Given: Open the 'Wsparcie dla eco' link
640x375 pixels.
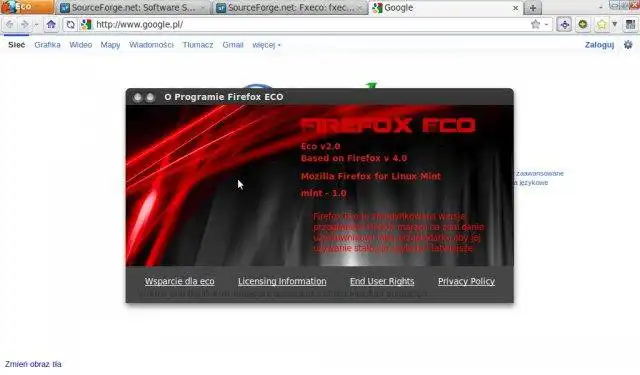Looking at the screenshot, I should point(180,281).
